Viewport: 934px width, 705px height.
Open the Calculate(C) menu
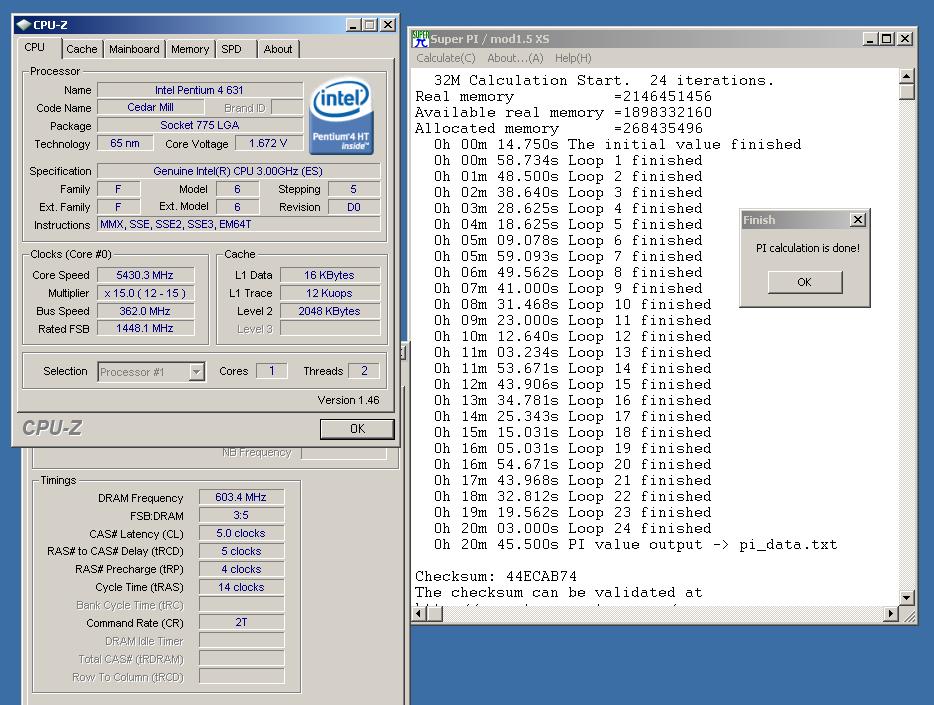pyautogui.click(x=446, y=58)
